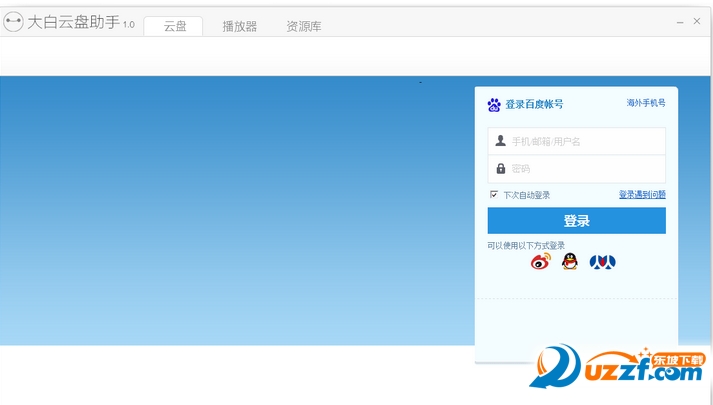Click the uzzf.com watermark logo
Screen dimensions: 713x405
(x=618, y=367)
